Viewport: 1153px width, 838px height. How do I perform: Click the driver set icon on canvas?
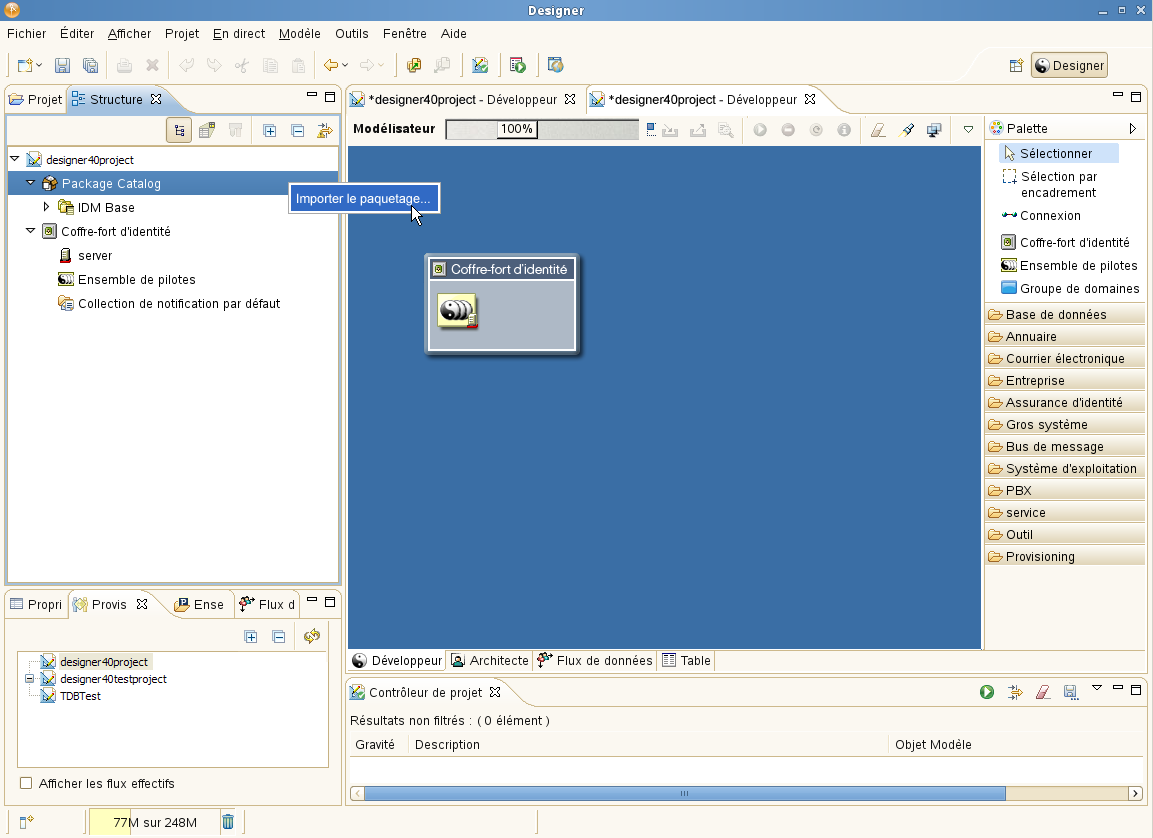coord(457,311)
